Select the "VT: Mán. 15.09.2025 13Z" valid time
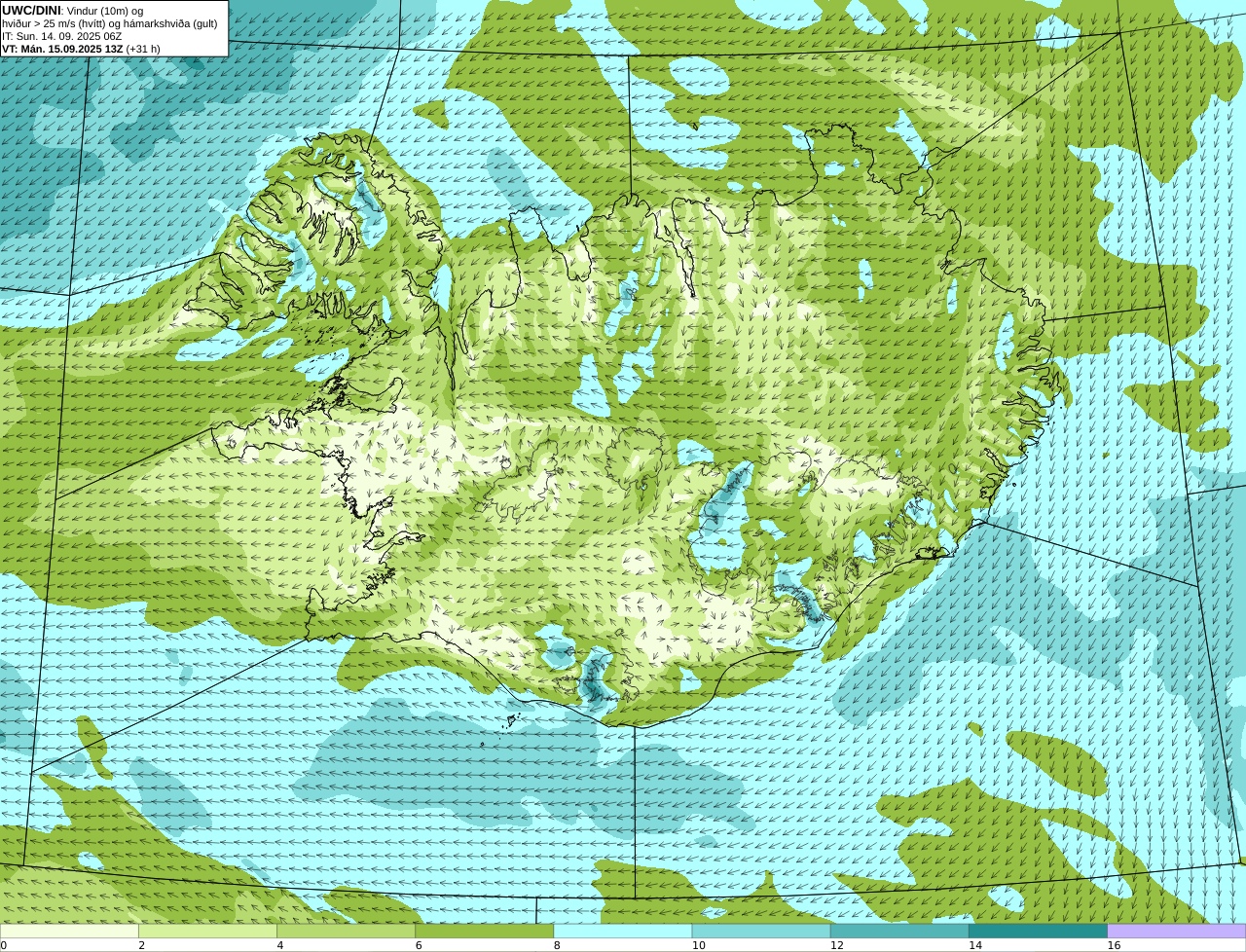The height and width of the screenshot is (952, 1246). pos(62,49)
